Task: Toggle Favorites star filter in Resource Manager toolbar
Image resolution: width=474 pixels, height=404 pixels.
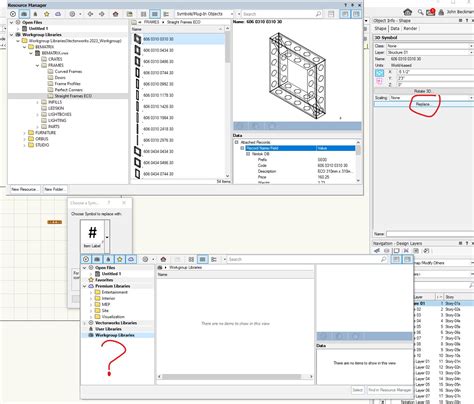Action: coord(47,14)
